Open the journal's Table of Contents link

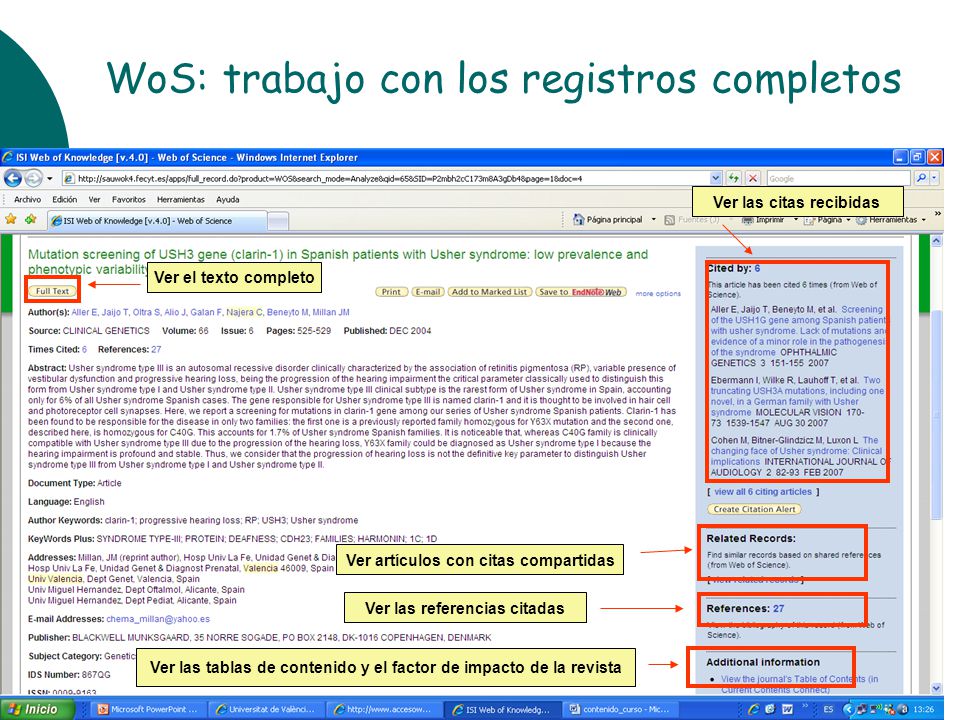(x=799, y=684)
